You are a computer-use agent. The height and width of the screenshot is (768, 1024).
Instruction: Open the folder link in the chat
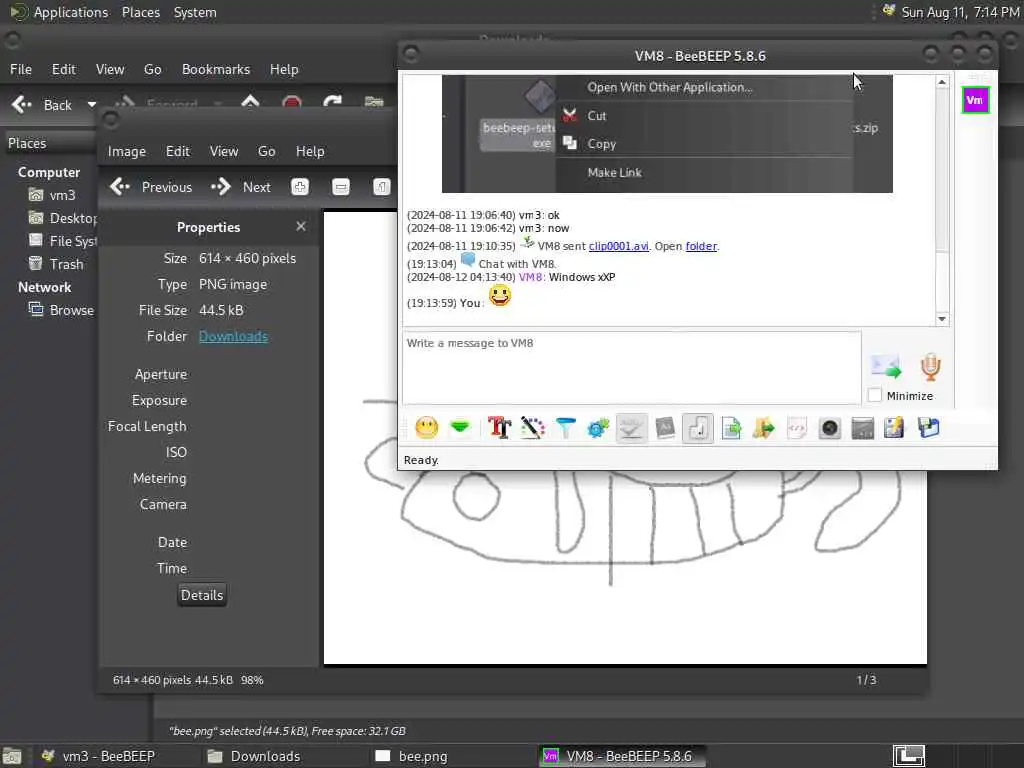[x=701, y=246]
